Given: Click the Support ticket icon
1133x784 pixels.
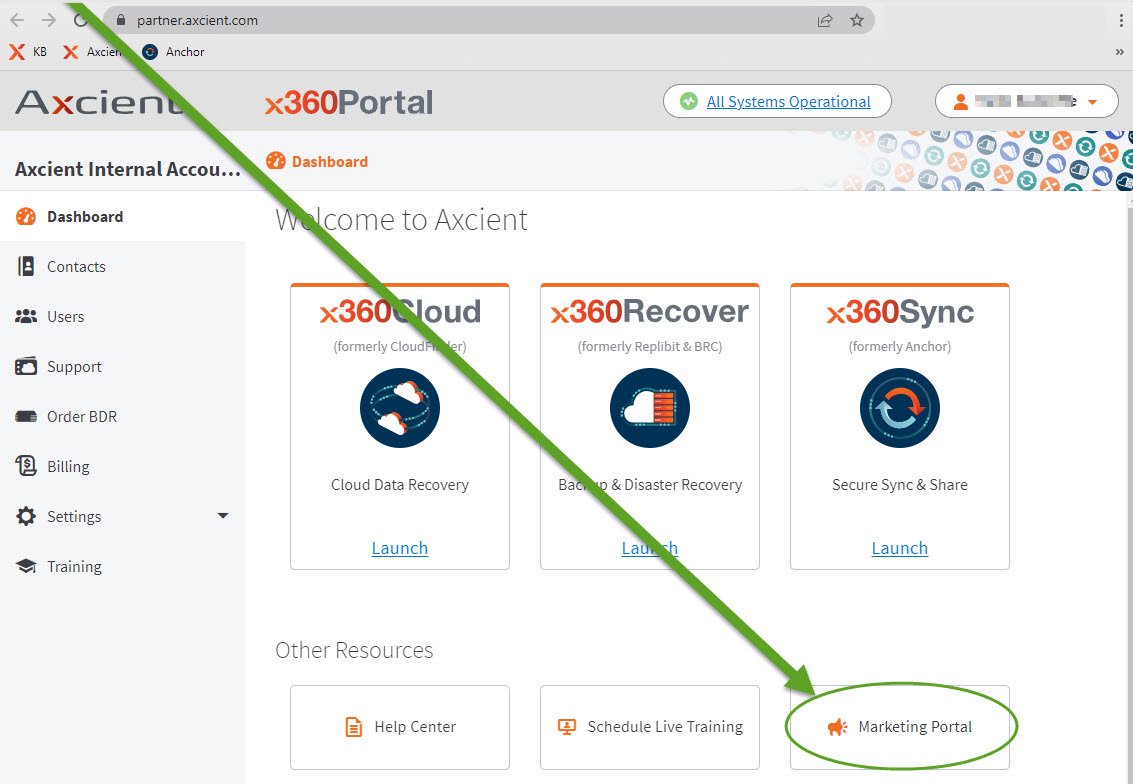Looking at the screenshot, I should 26,366.
